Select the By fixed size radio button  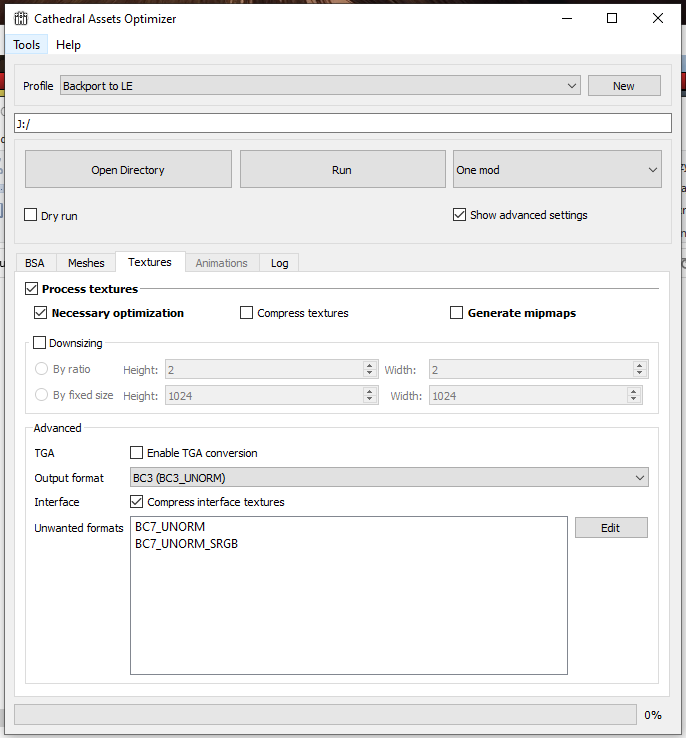click(41, 394)
